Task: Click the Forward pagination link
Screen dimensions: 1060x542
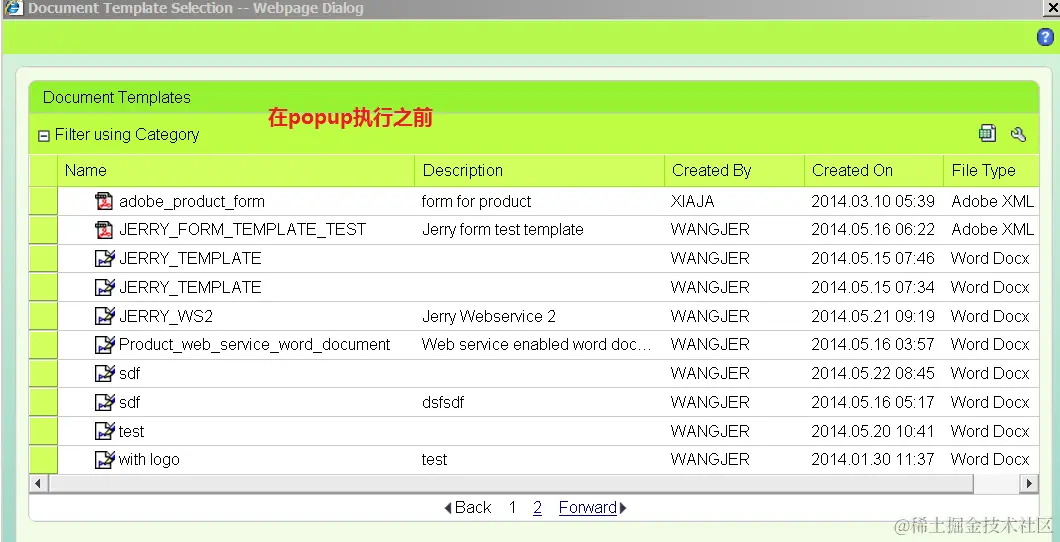Action: click(587, 508)
